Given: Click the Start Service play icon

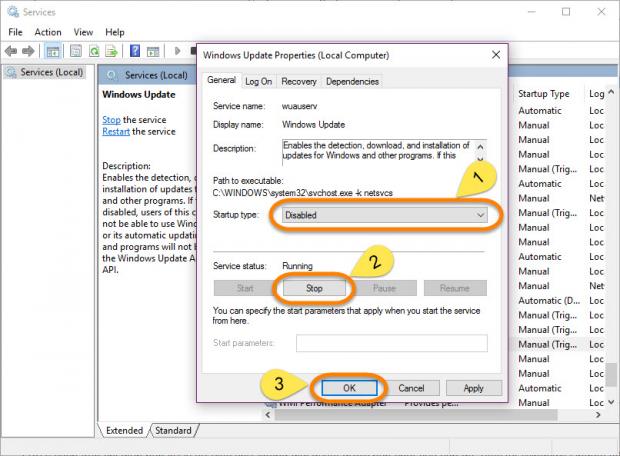Looking at the screenshot, I should click(x=177, y=51).
